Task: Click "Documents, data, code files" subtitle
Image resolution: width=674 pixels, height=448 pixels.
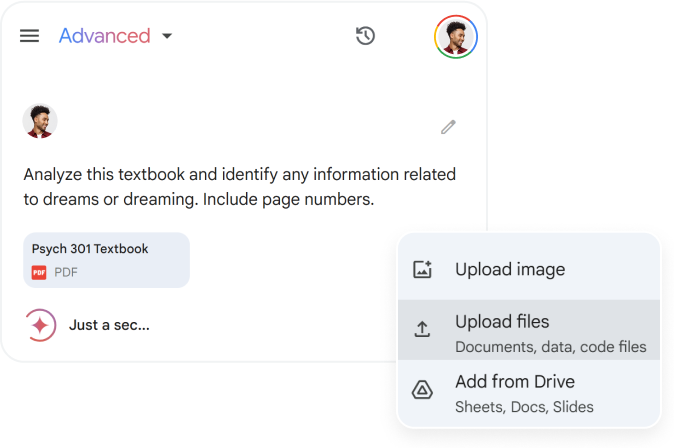Action: [551, 347]
